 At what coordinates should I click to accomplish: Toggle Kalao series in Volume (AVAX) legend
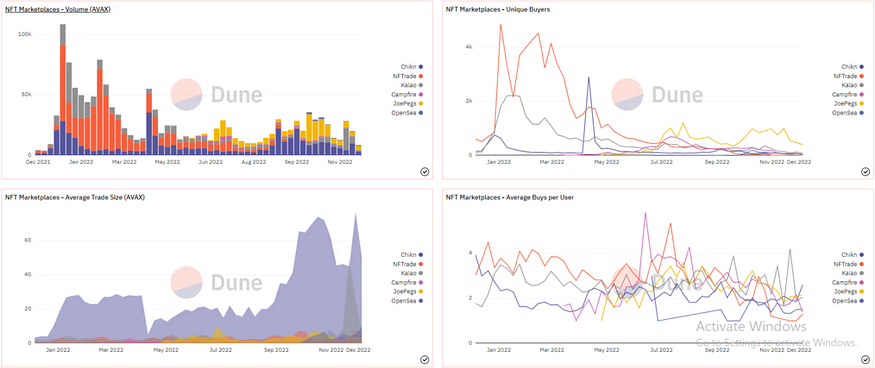coord(411,85)
